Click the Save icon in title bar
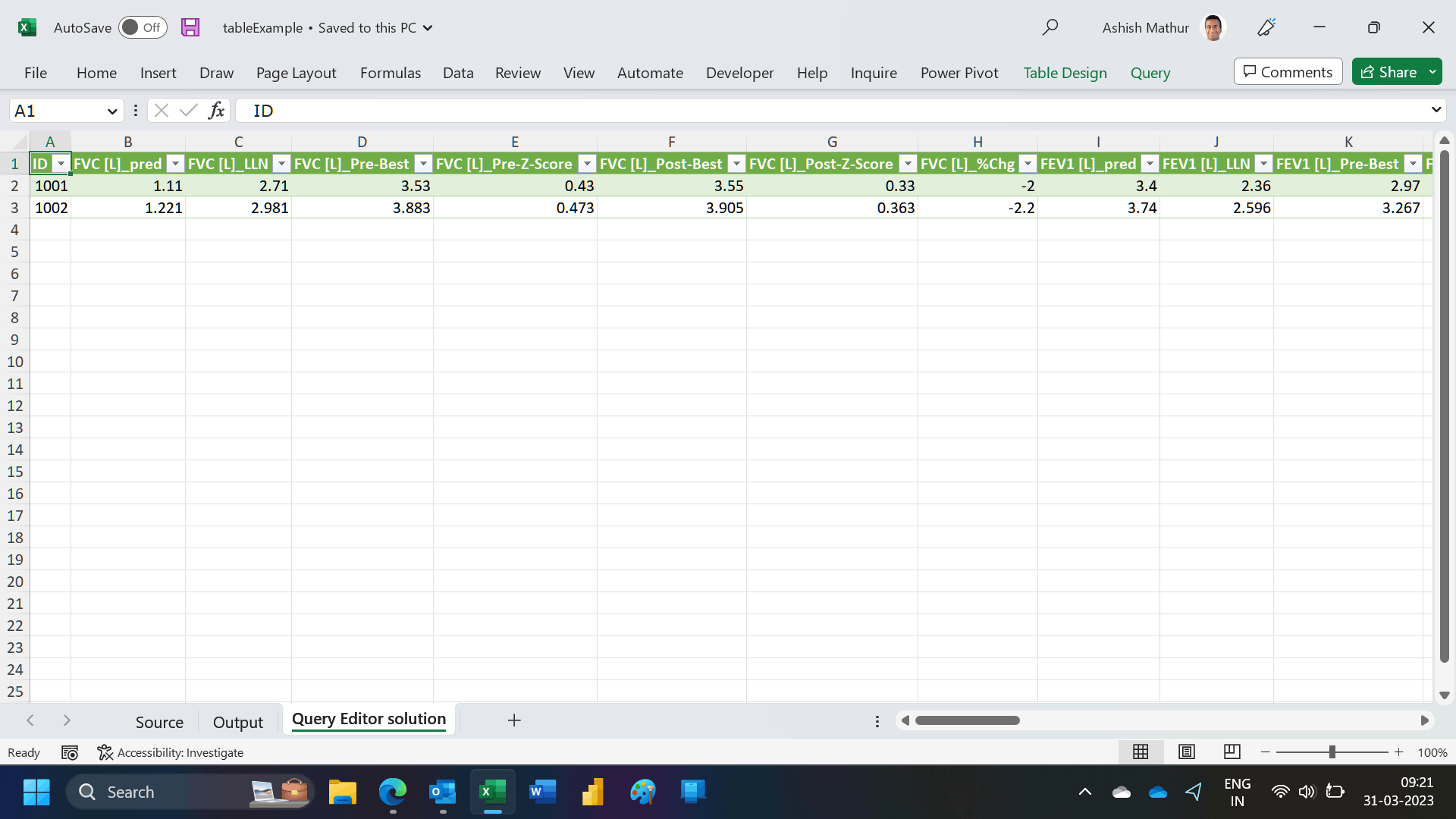The height and width of the screenshot is (819, 1456). (x=190, y=27)
